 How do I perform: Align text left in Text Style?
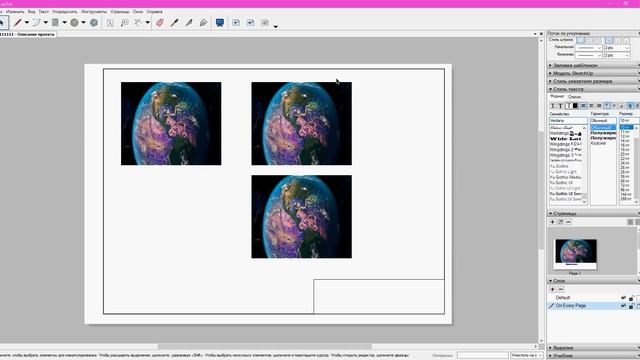(583, 106)
